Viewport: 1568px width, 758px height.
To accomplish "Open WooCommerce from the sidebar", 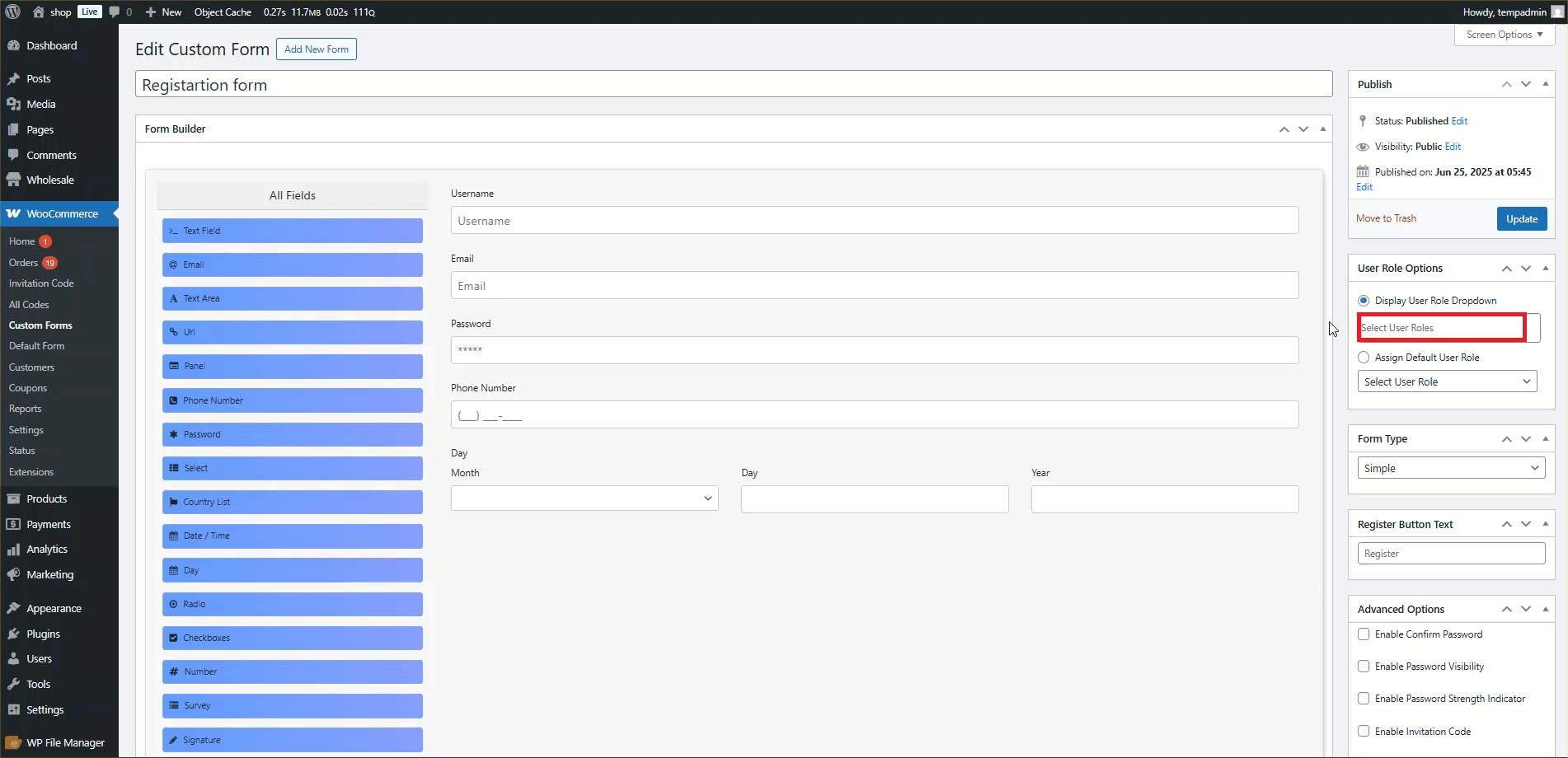I will [59, 213].
